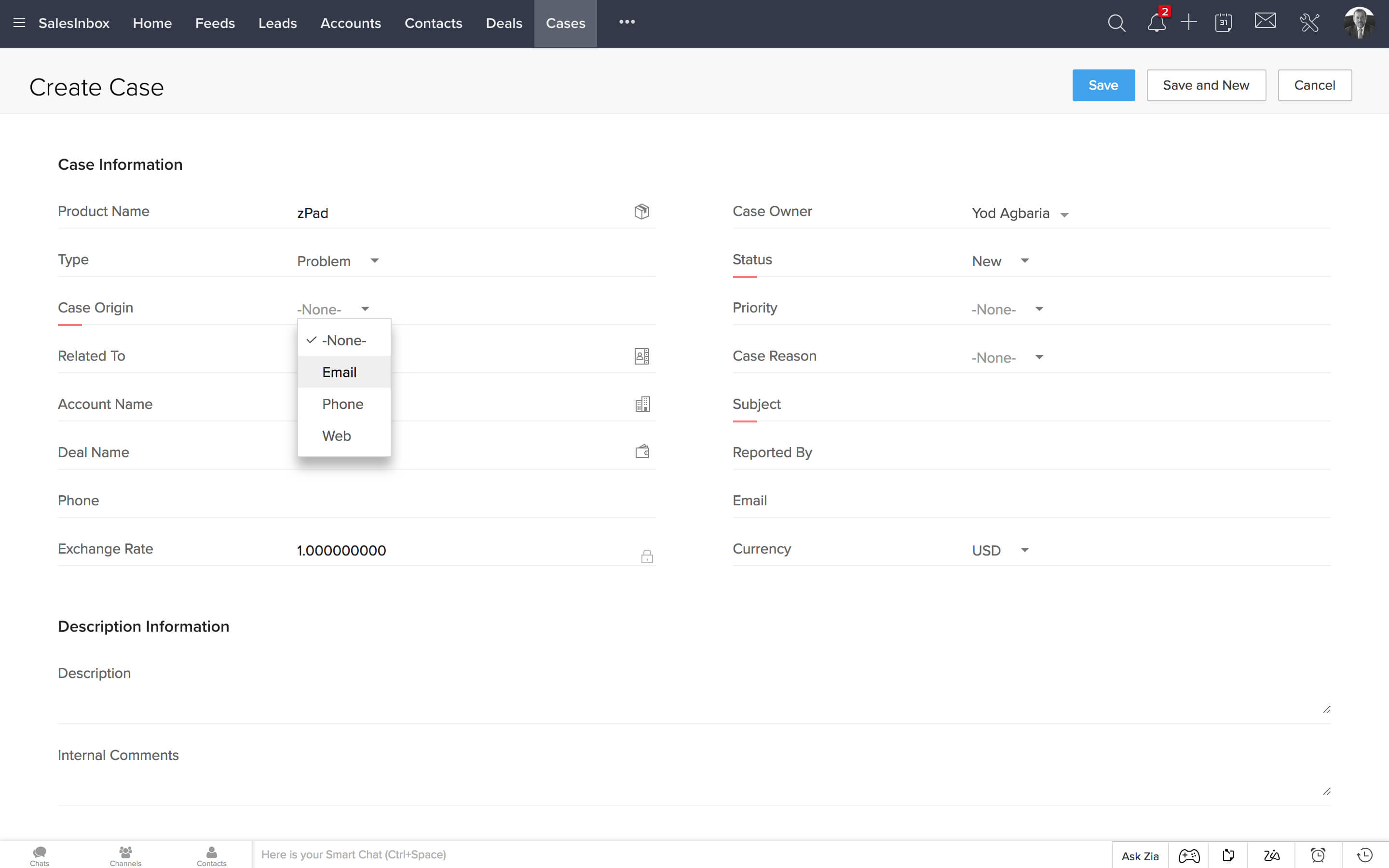Viewport: 1389px width, 868px height.
Task: Select Web in Case Origin list
Action: 344,436
